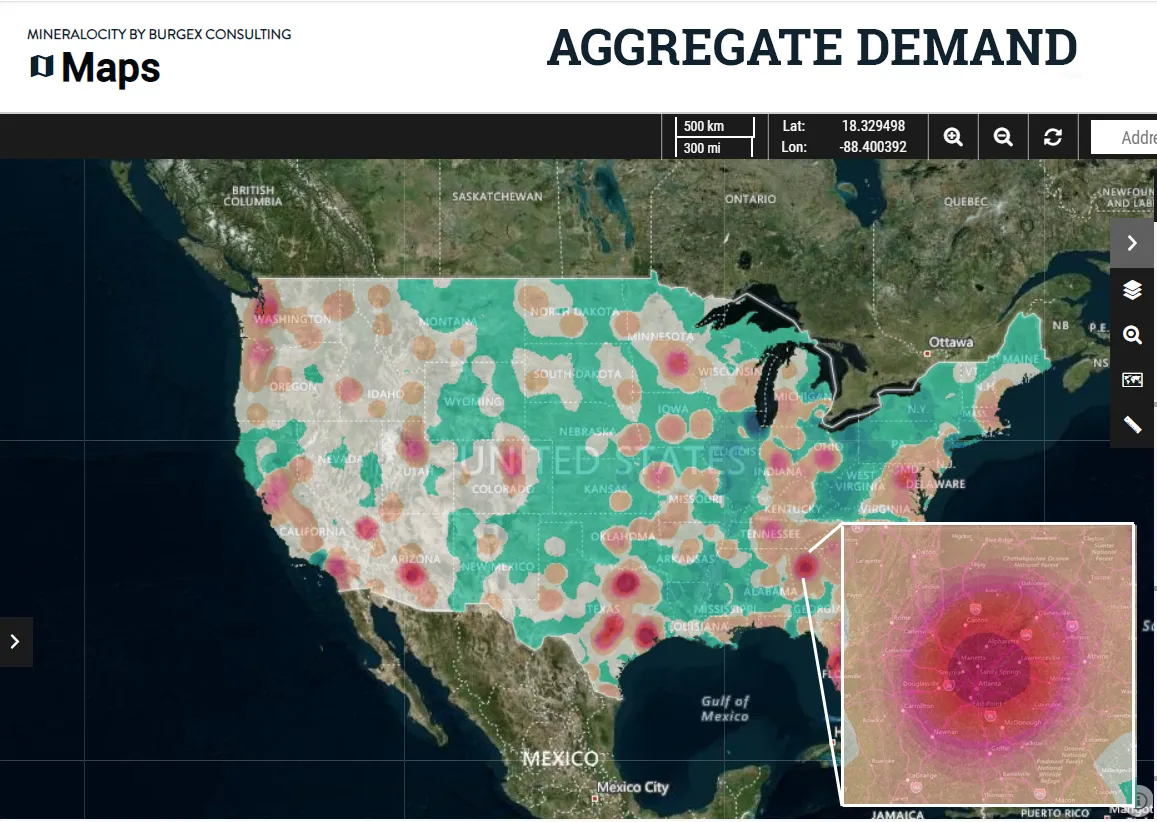
Task: Click the BRITISH COLUMBIA label
Action: click(253, 196)
